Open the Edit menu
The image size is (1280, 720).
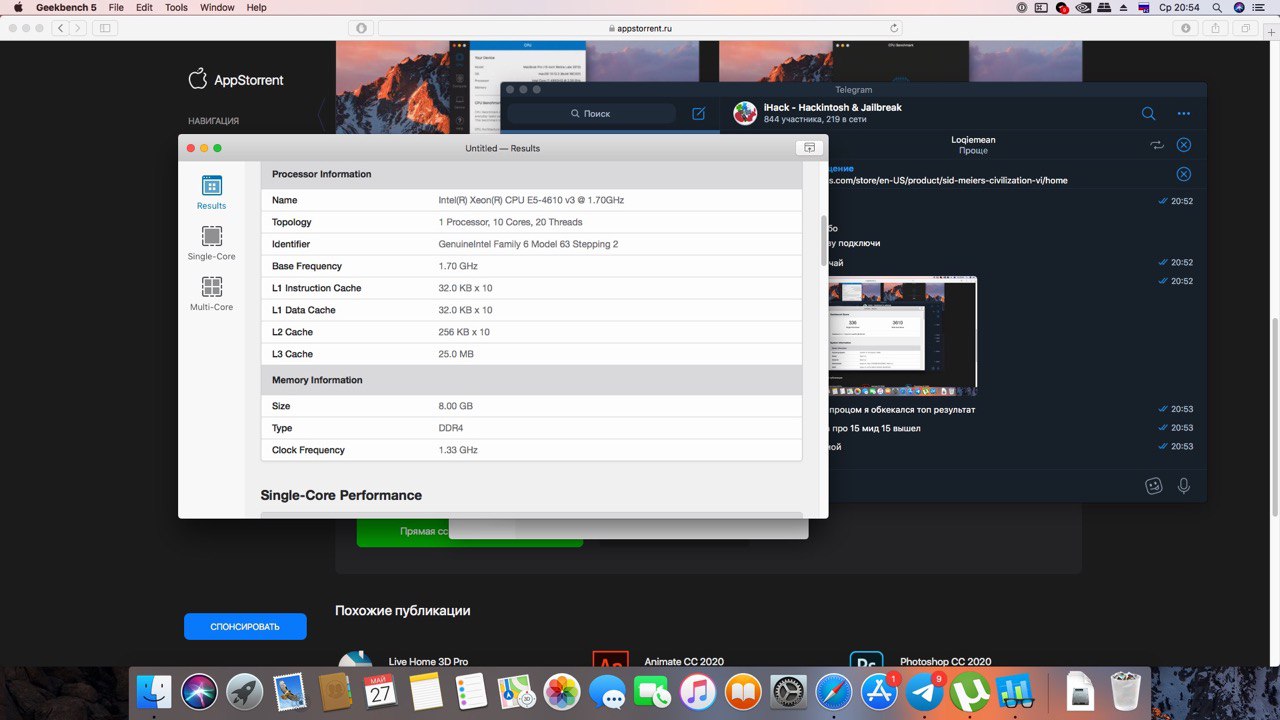click(145, 7)
